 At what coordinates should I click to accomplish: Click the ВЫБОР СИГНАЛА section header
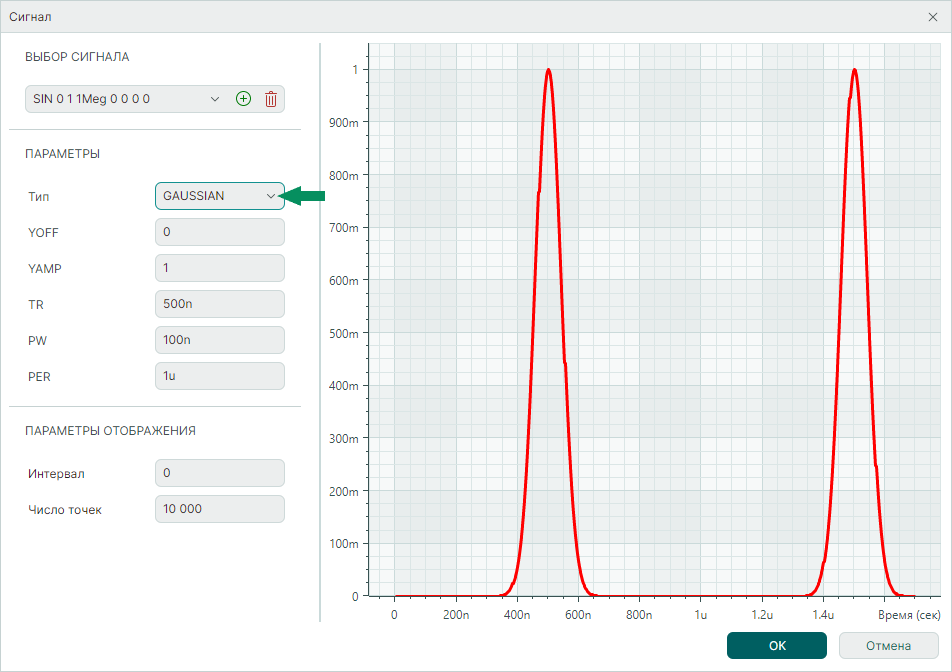click(x=77, y=57)
